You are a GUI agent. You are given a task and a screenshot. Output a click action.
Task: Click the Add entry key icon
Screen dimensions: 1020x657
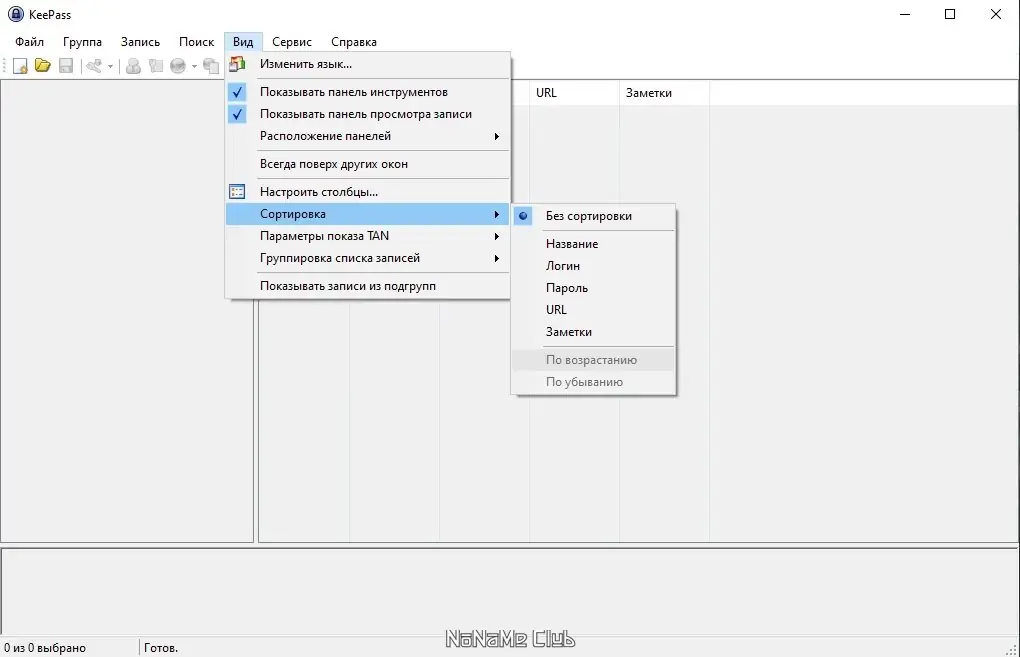pos(94,66)
